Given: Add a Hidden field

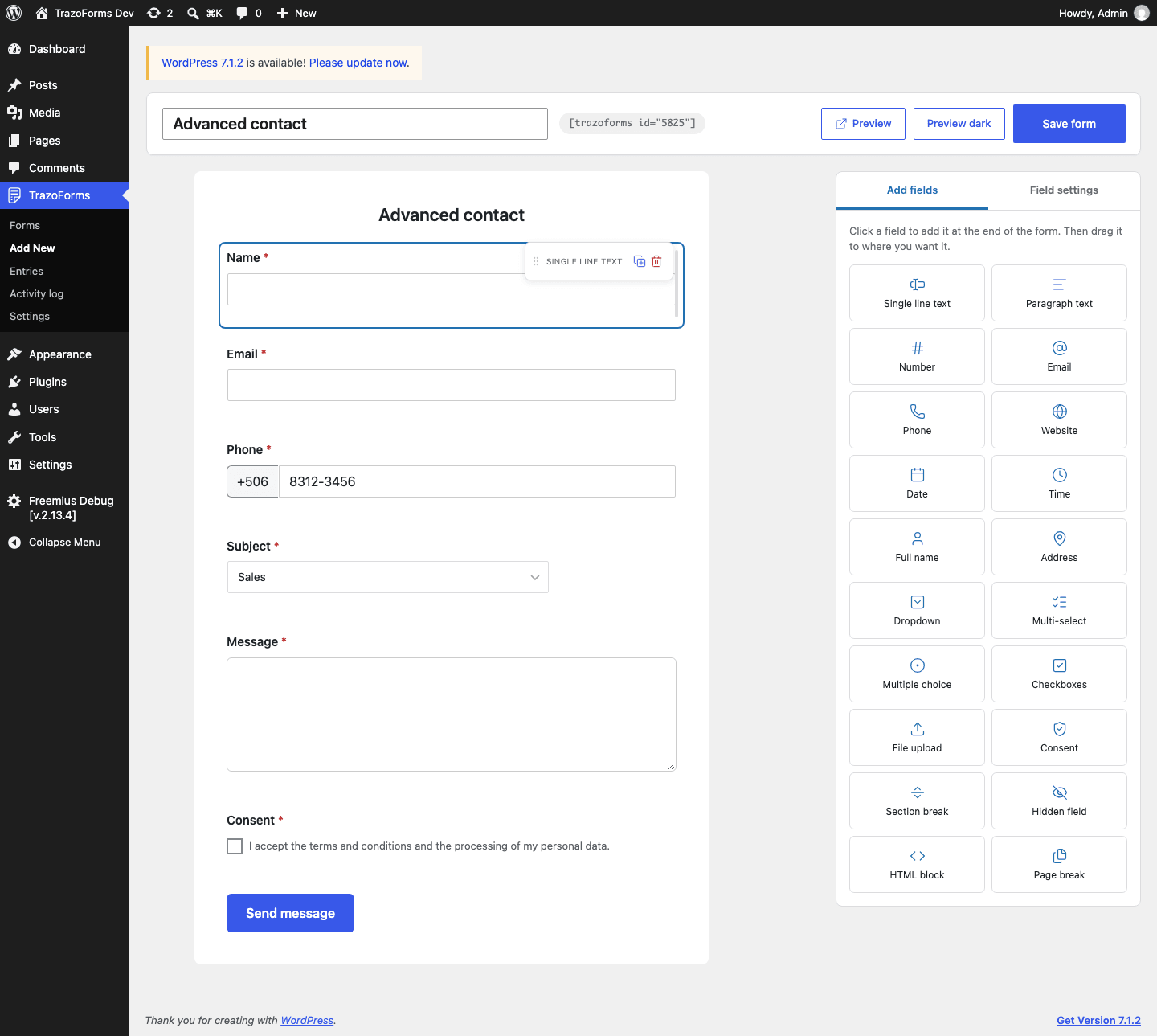Looking at the screenshot, I should click(1059, 801).
